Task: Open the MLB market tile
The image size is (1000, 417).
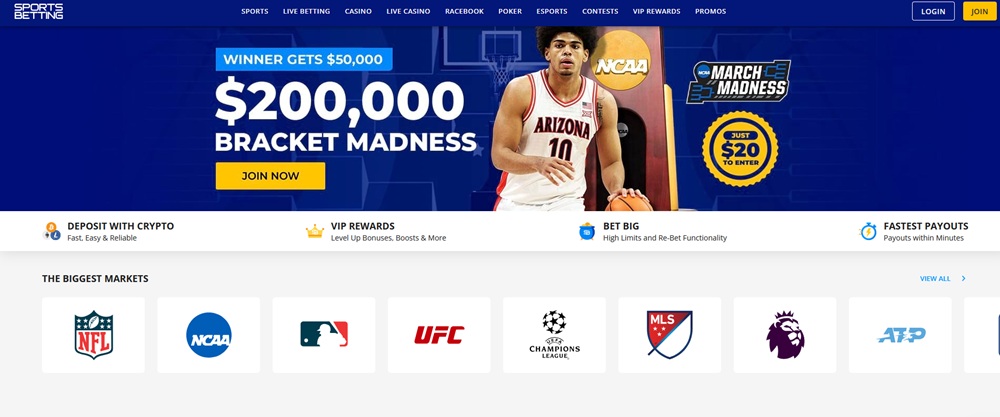Action: tap(324, 335)
